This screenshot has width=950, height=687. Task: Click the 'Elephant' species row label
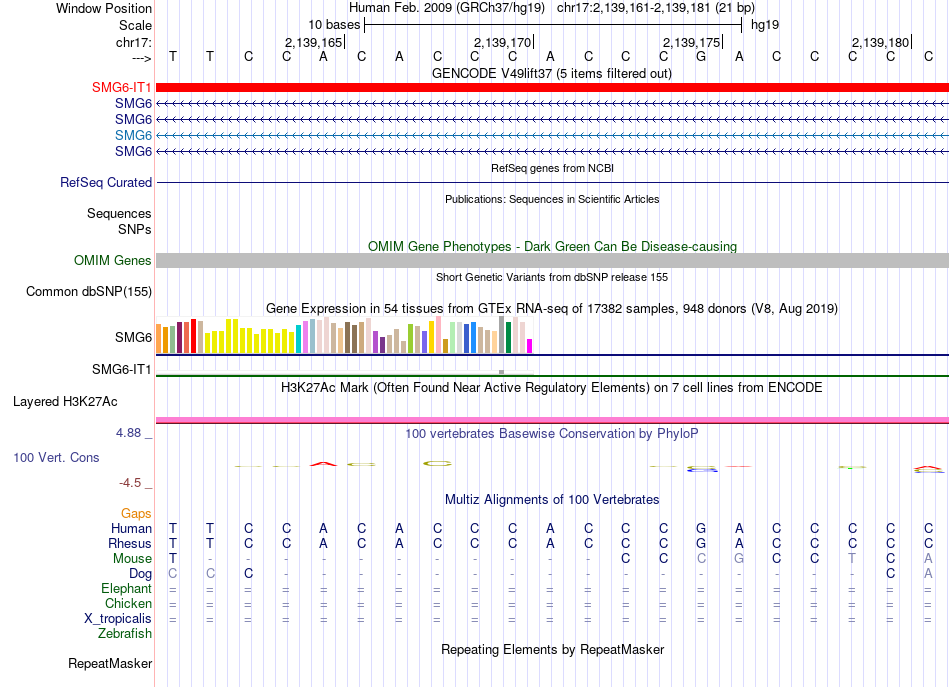click(126, 588)
